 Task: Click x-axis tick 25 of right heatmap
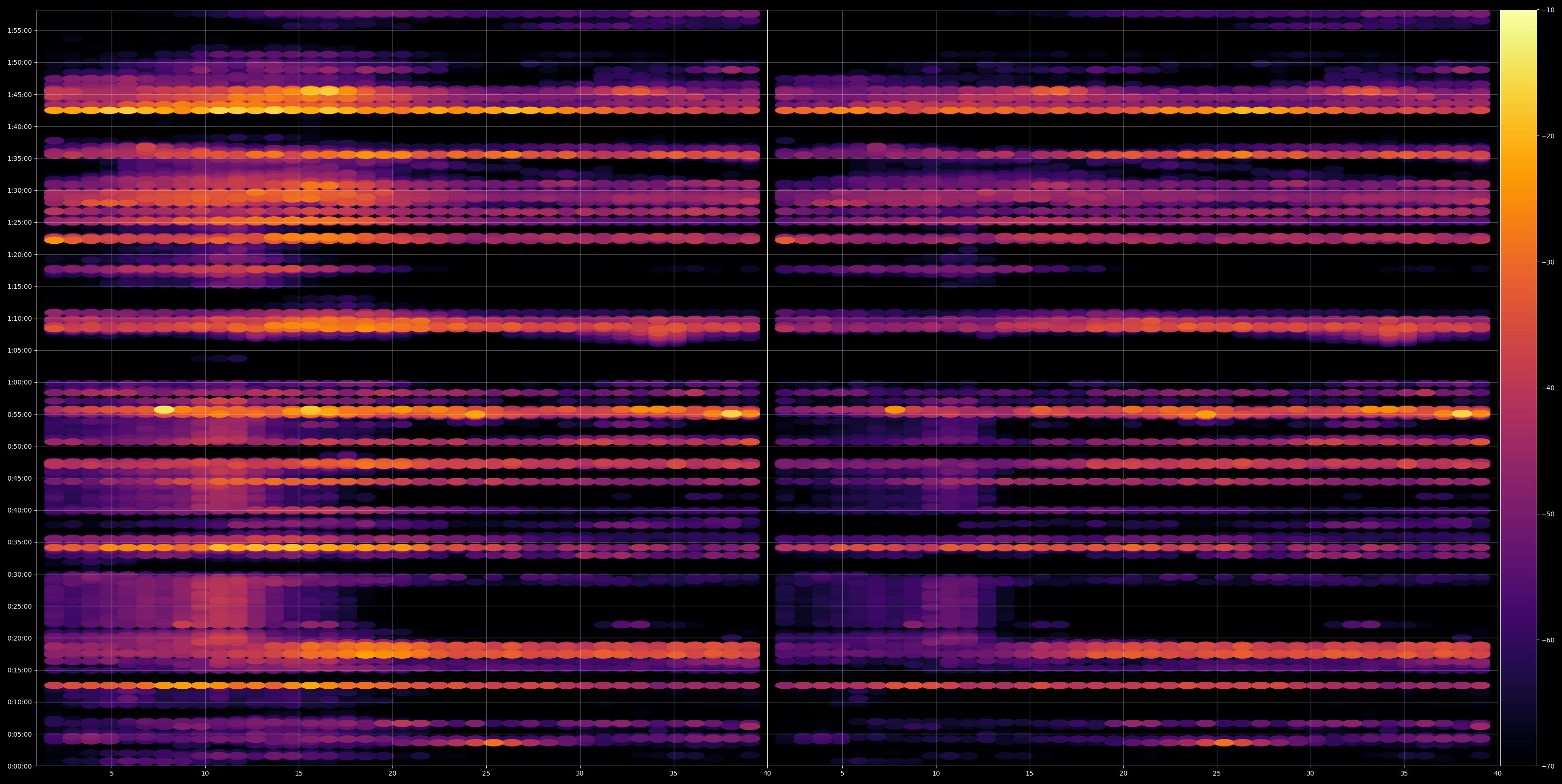coord(1217,774)
